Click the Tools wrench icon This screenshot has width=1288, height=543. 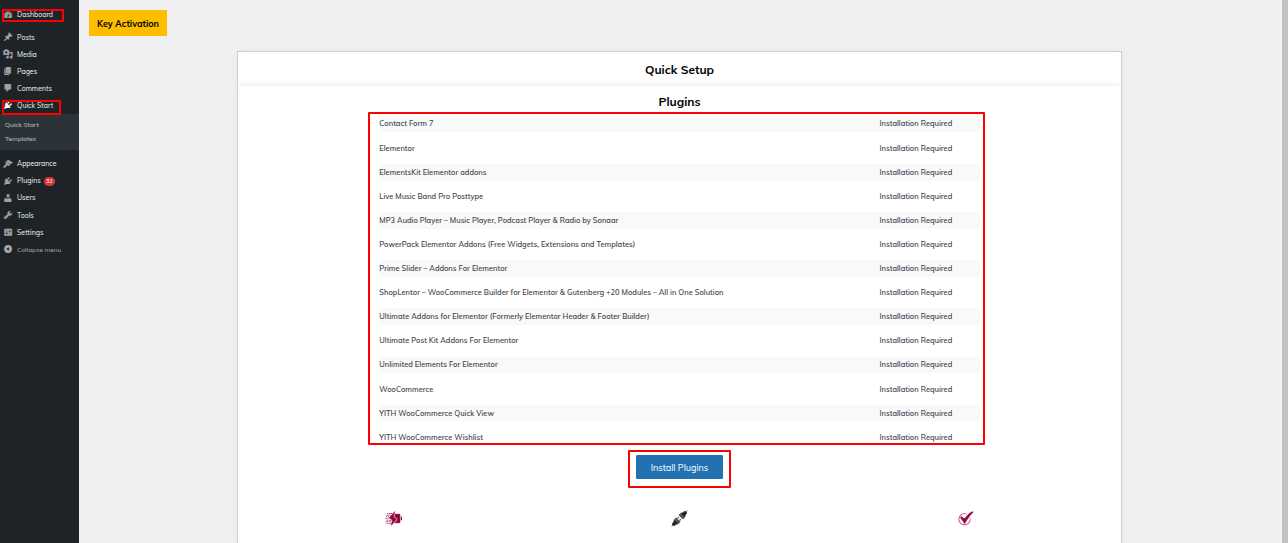[x=8, y=215]
